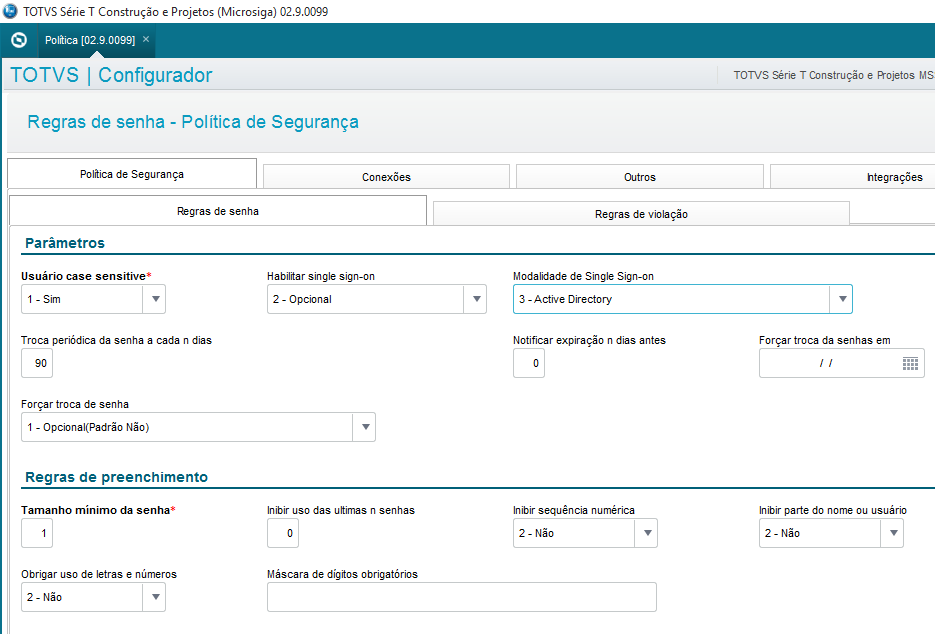Viewport: 935px width, 634px height.
Task: Switch to Regras de violação sub-tab
Action: pyautogui.click(x=641, y=214)
